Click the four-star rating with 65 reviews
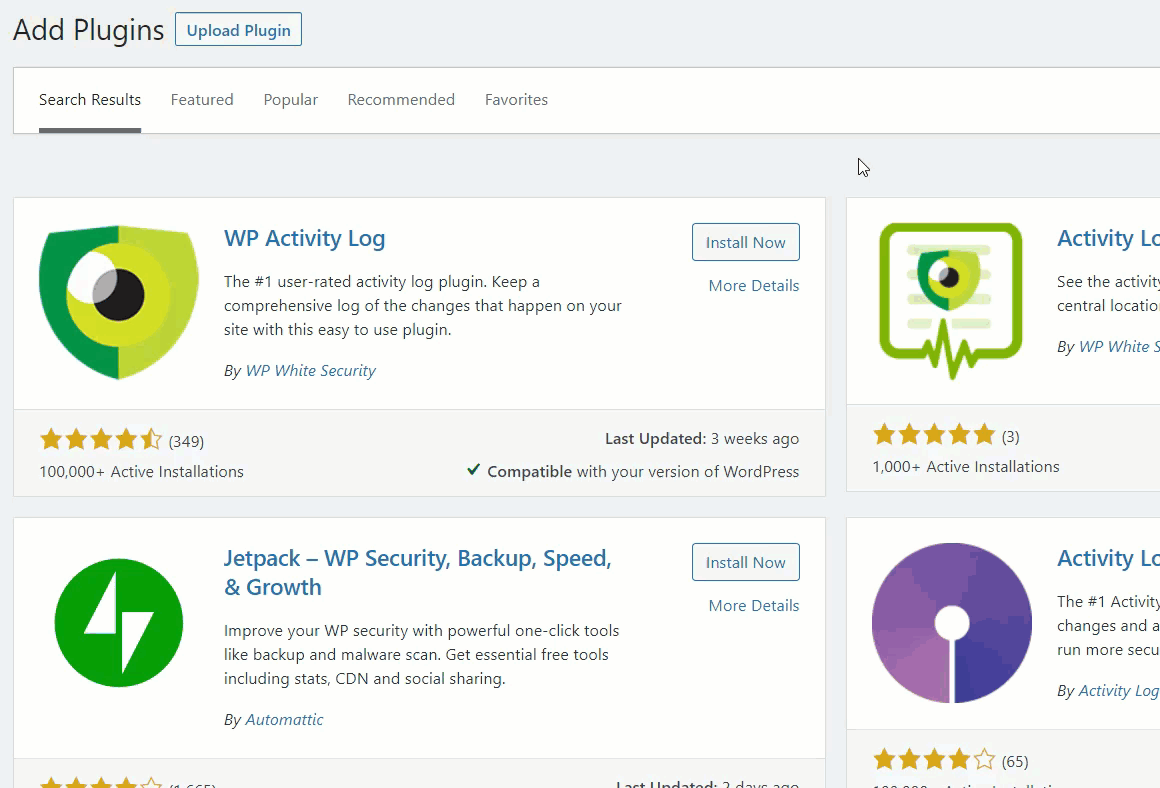 [x=934, y=760]
